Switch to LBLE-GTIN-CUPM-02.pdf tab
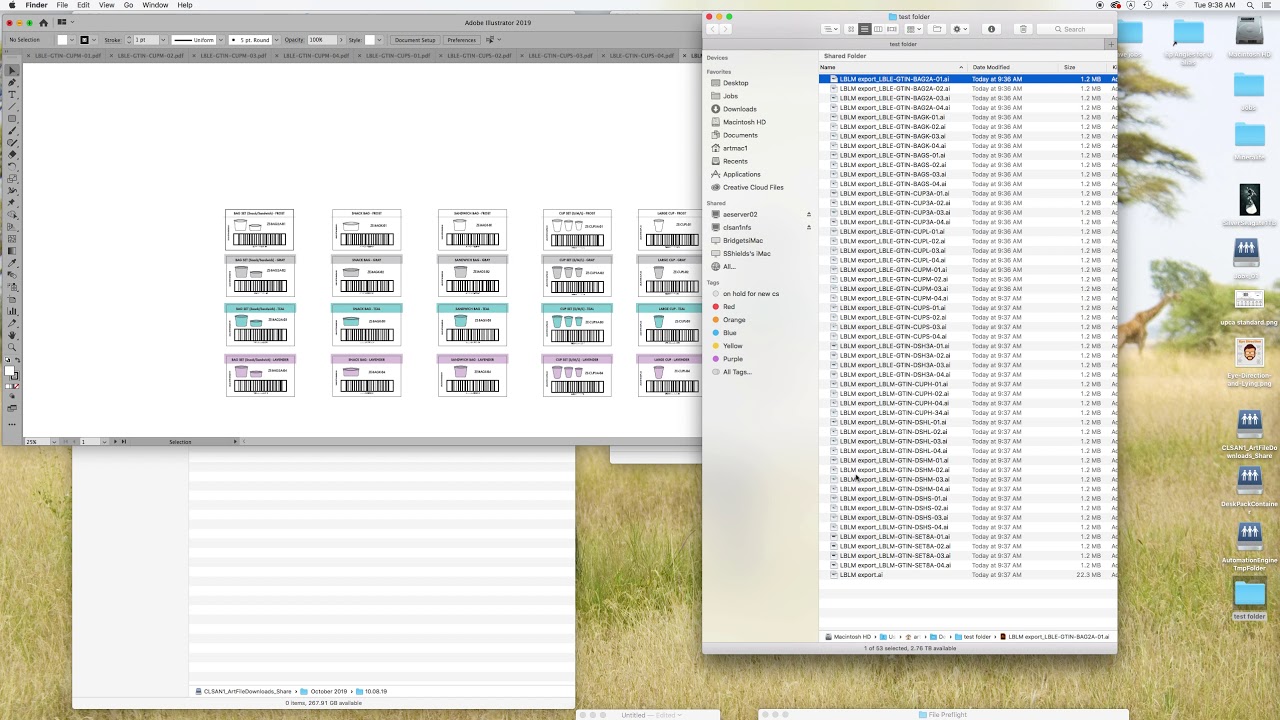The width and height of the screenshot is (1280, 720). pyautogui.click(x=150, y=56)
